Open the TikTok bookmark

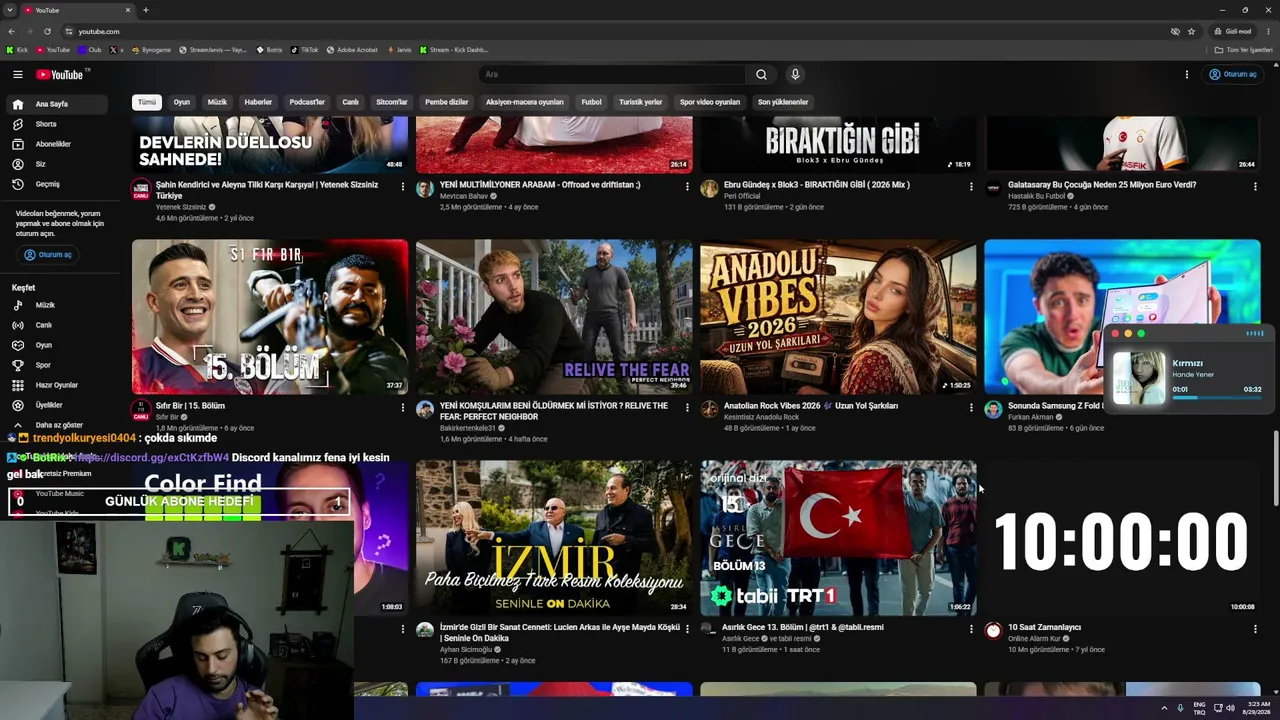(305, 50)
